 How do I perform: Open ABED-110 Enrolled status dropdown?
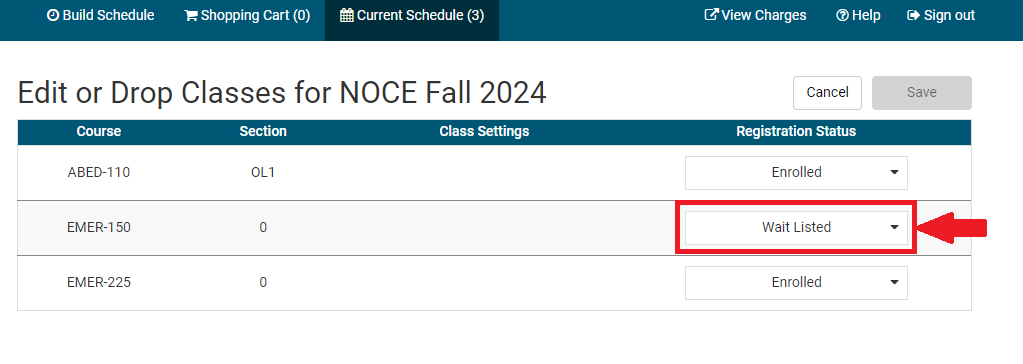[x=796, y=172]
